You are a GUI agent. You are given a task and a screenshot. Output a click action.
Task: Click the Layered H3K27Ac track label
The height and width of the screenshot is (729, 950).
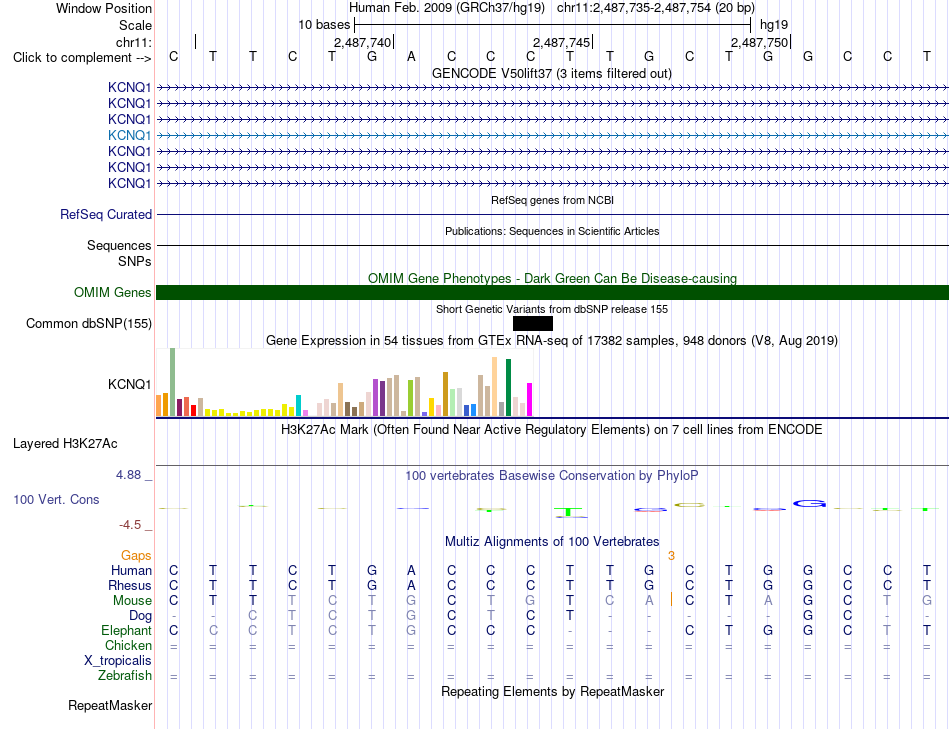coord(65,444)
